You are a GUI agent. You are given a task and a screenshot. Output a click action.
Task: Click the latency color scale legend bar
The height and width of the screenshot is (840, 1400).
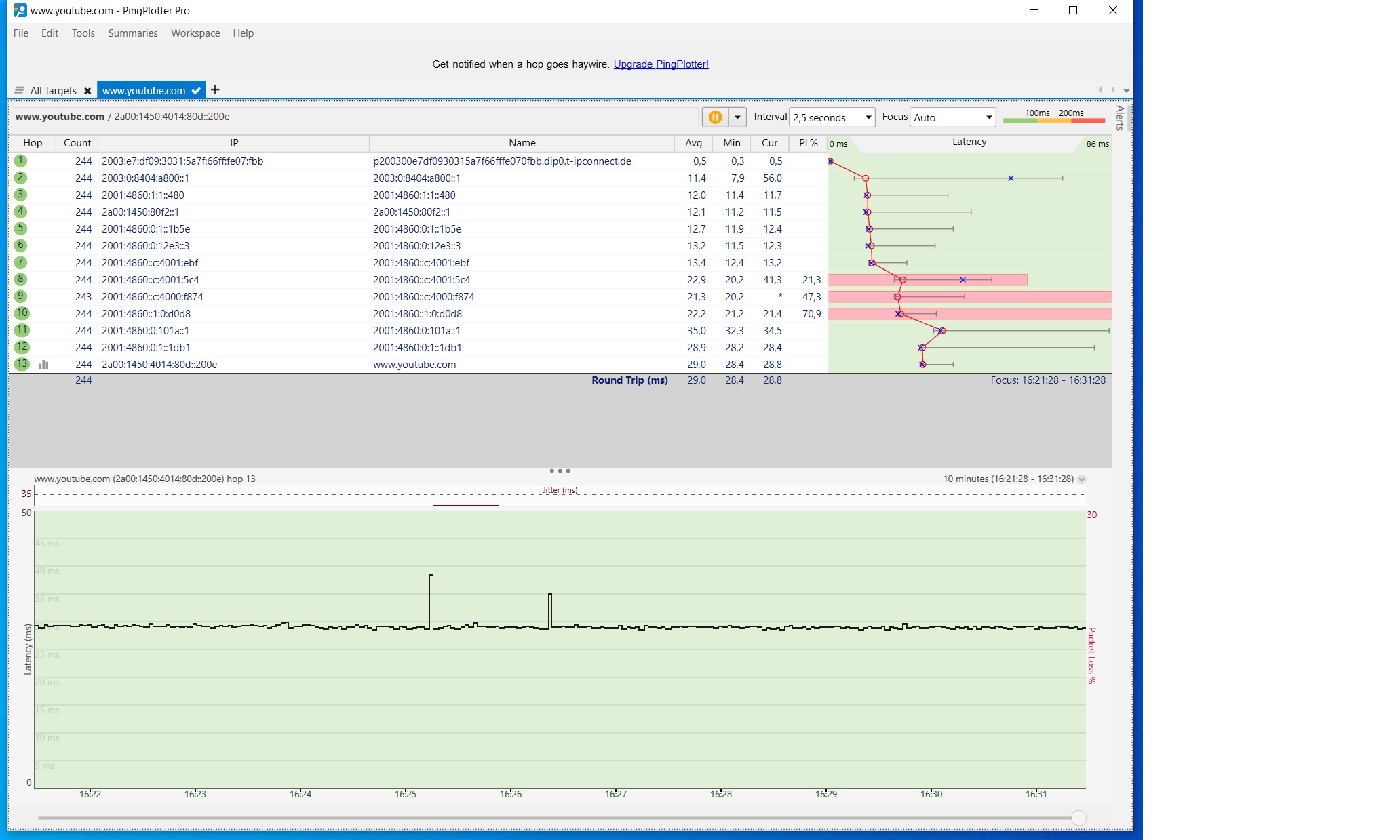click(1053, 121)
